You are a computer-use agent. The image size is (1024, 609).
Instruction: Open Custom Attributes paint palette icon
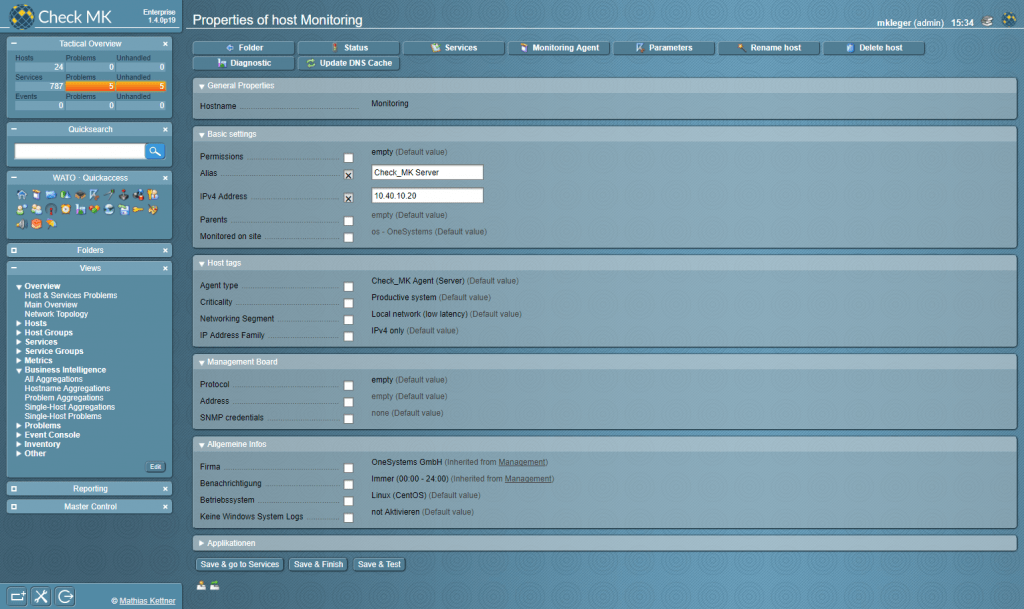pyautogui.click(x=152, y=210)
